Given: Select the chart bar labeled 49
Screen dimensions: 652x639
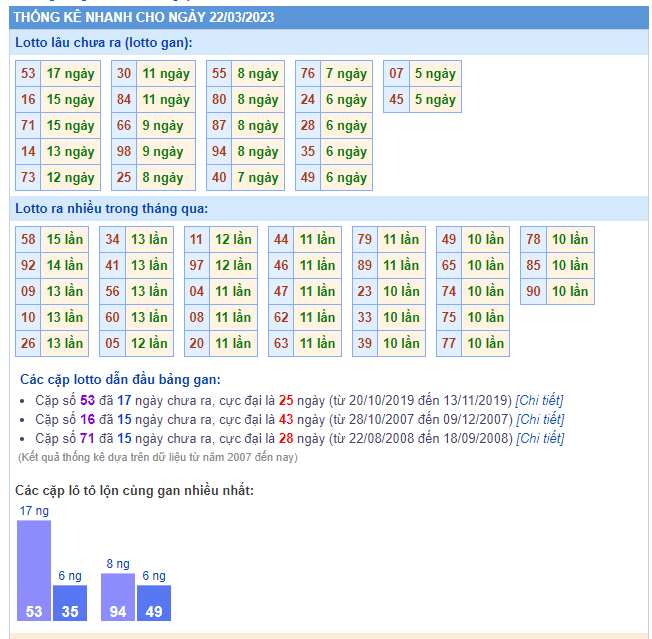Looking at the screenshot, I should (154, 602).
